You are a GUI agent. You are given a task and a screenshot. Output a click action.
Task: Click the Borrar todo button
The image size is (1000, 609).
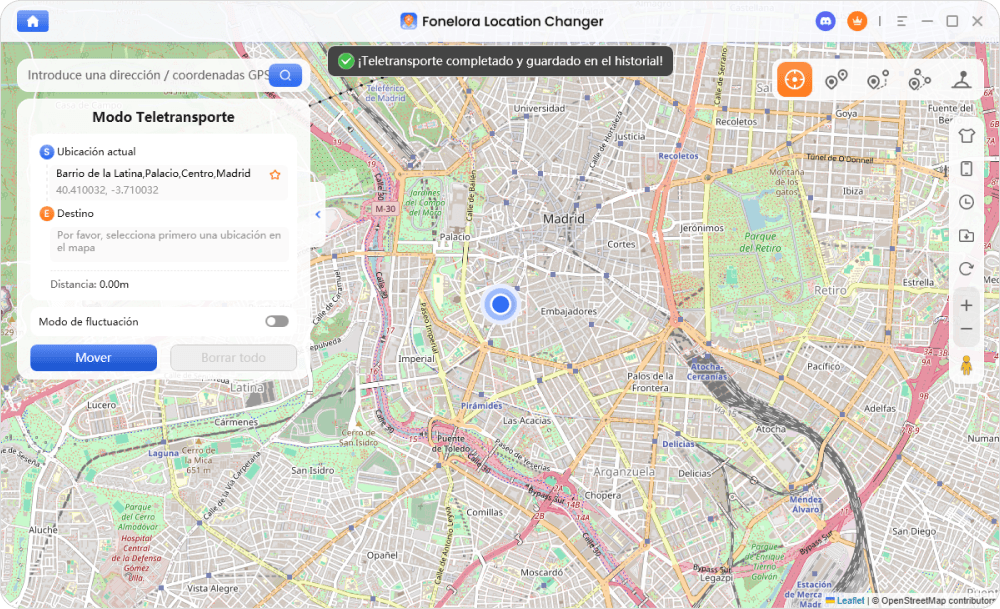[233, 358]
